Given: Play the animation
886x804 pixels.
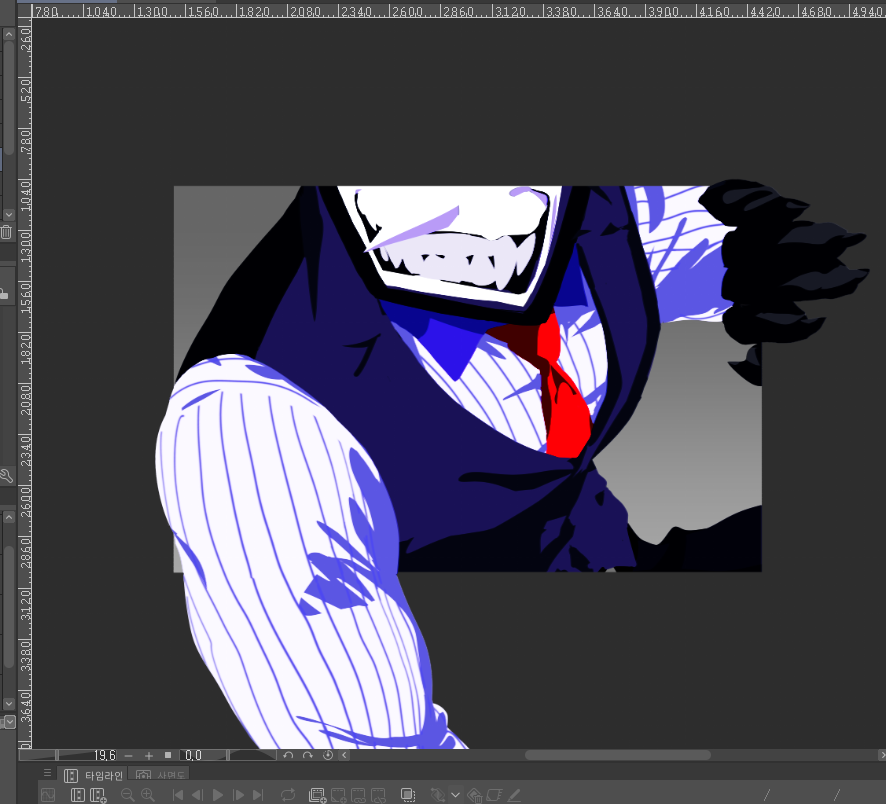Looking at the screenshot, I should (x=218, y=795).
